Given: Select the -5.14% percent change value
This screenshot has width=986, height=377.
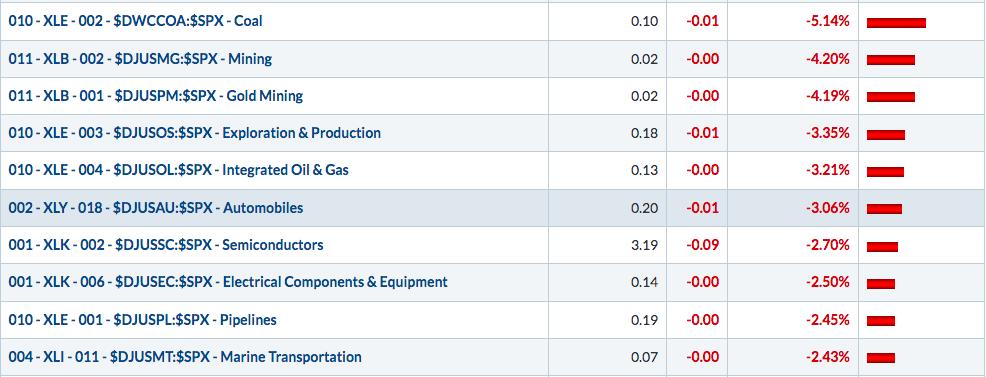Looking at the screenshot, I should click(x=828, y=21).
